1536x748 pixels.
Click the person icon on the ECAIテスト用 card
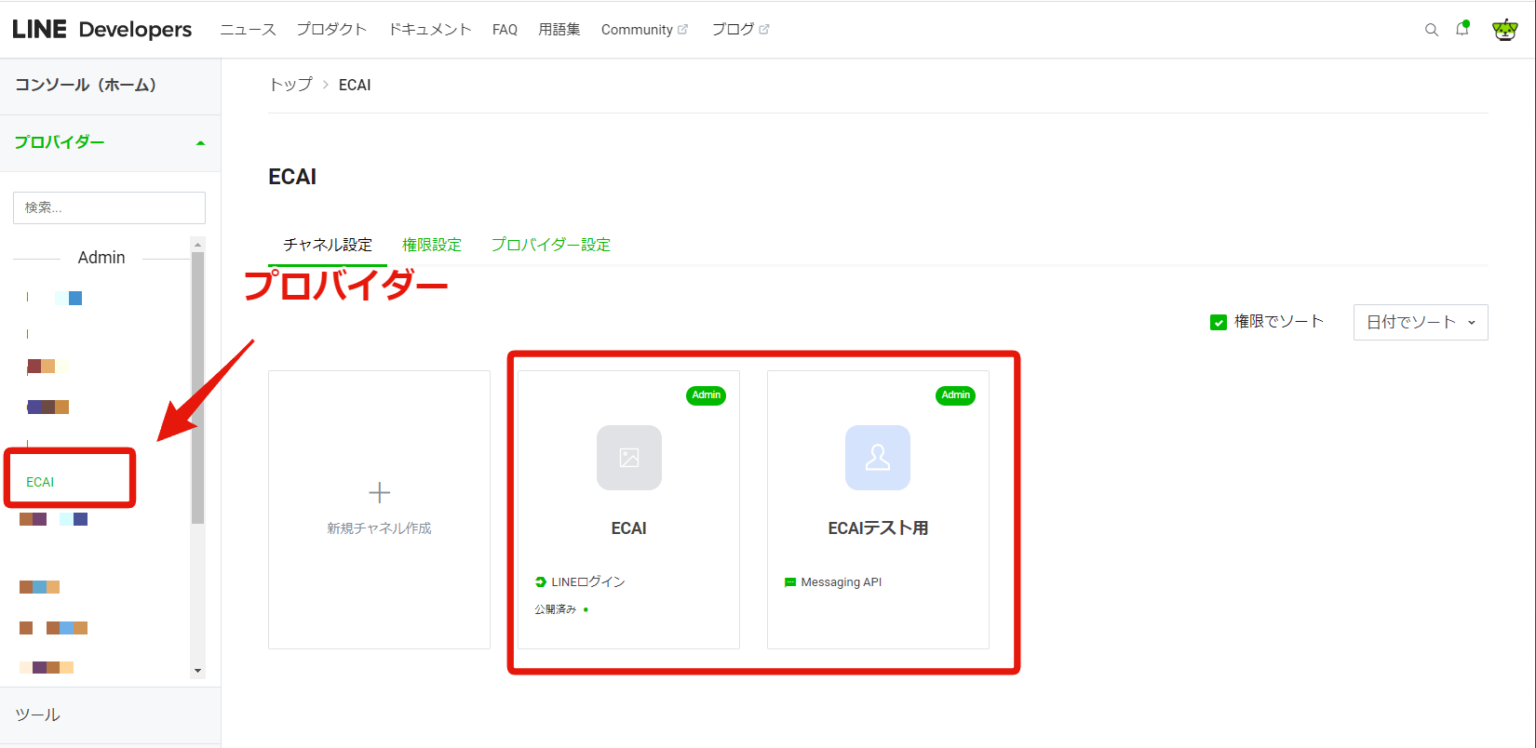[x=877, y=457]
